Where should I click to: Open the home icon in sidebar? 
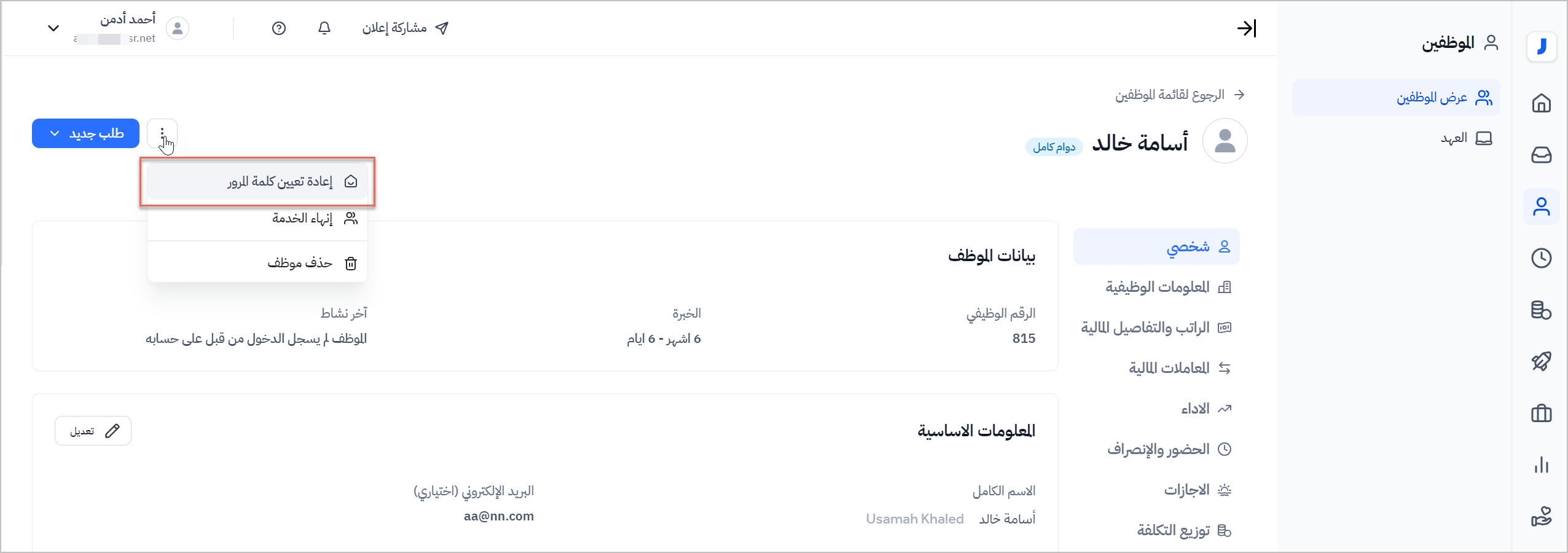[1541, 103]
